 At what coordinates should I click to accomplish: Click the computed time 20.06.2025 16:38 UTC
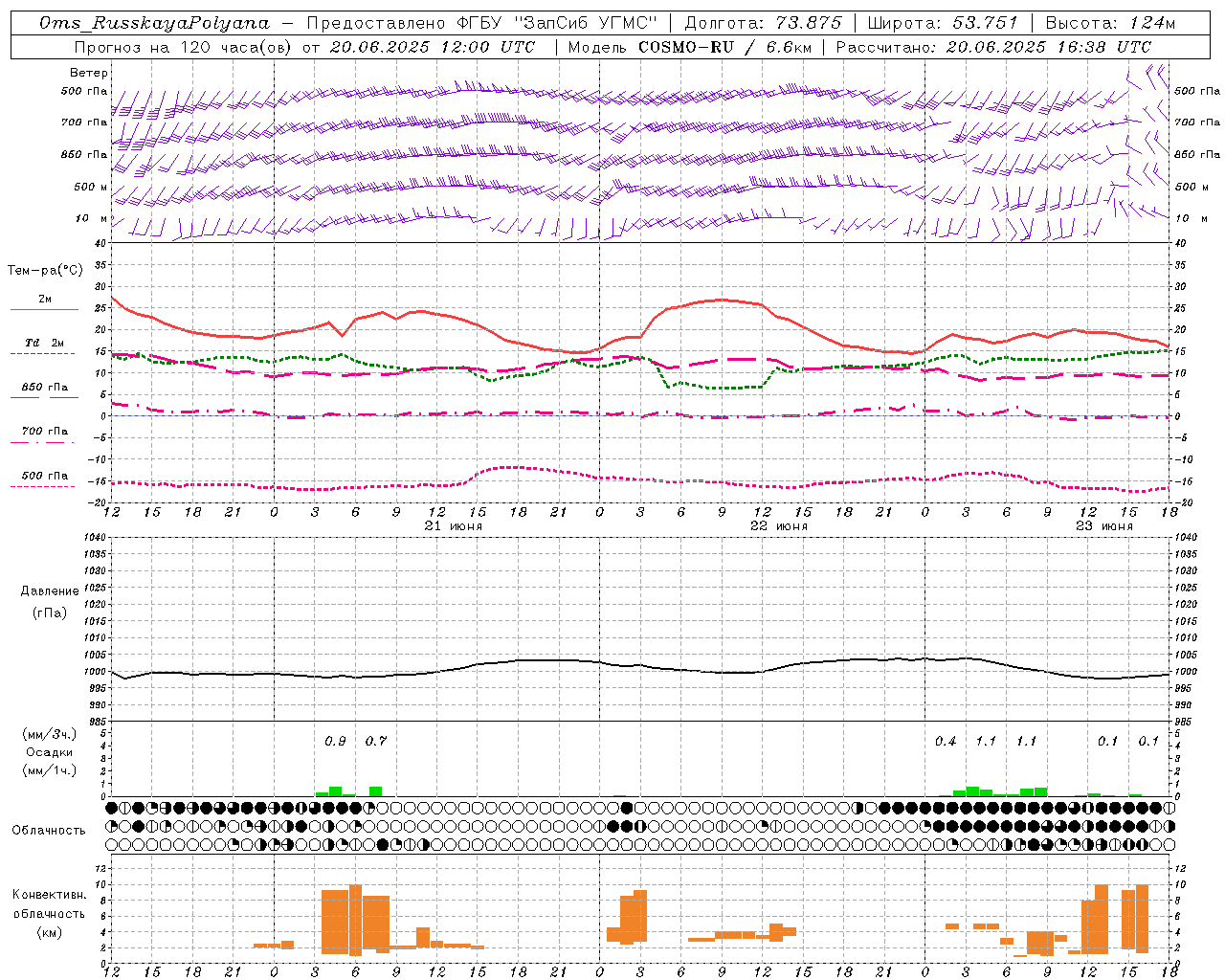point(1049,47)
